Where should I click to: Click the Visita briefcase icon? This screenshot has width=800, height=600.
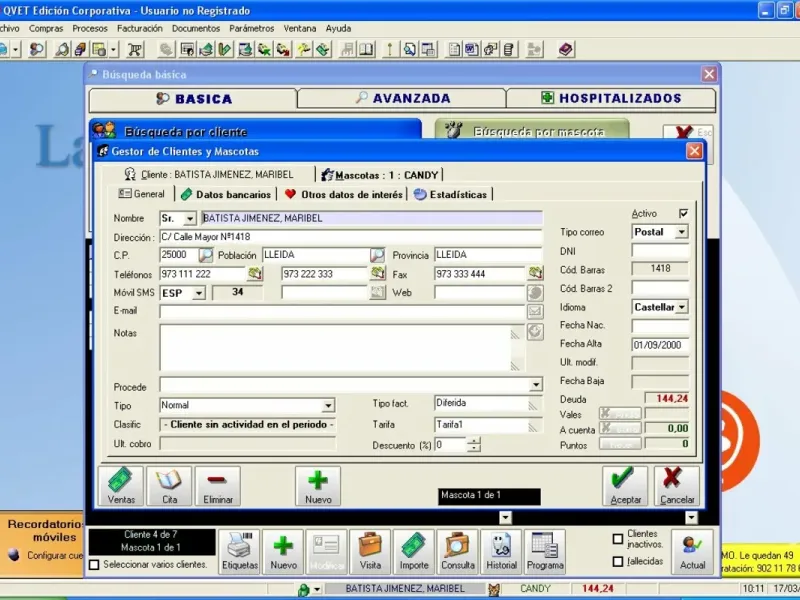[x=370, y=551]
